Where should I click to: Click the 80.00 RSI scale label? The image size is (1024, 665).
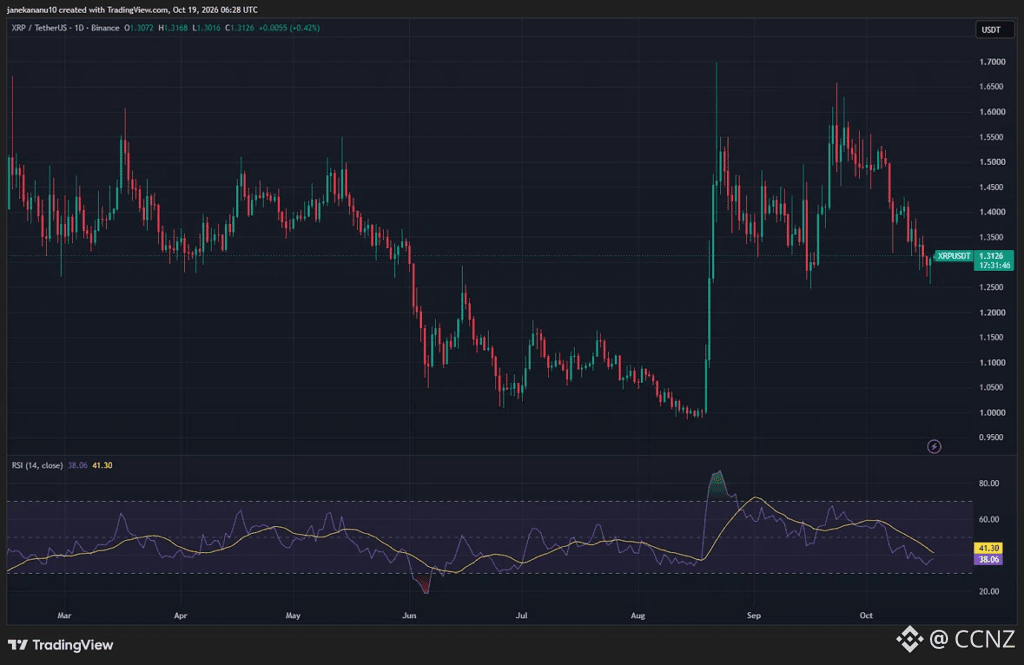point(989,483)
